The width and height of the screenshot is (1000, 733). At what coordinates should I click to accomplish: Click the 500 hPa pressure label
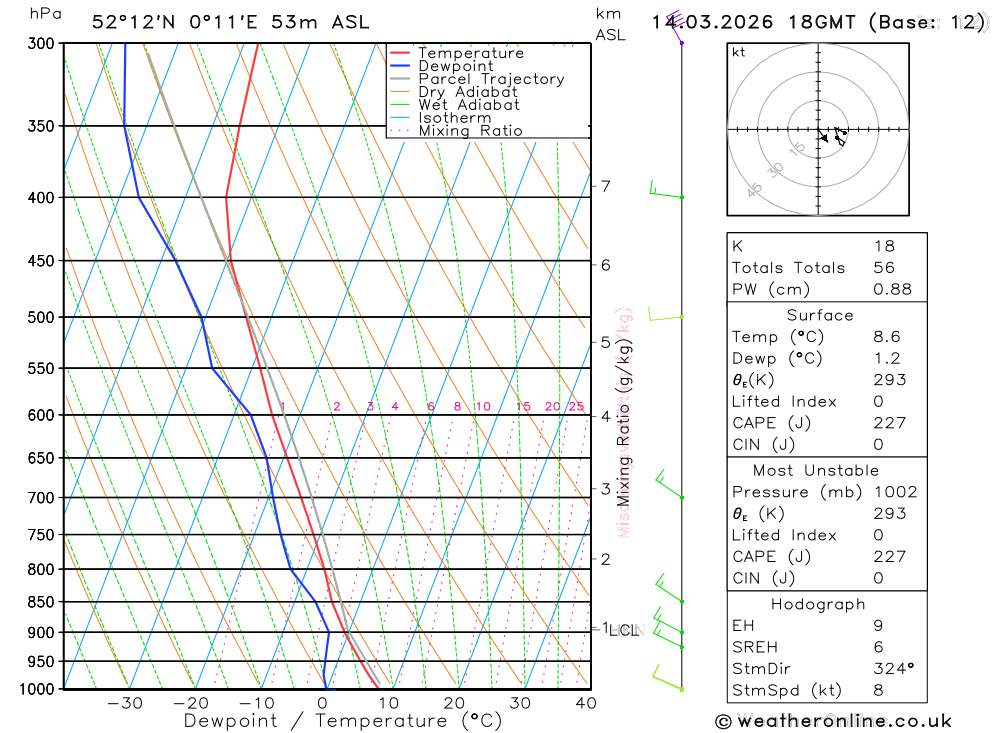point(41,317)
